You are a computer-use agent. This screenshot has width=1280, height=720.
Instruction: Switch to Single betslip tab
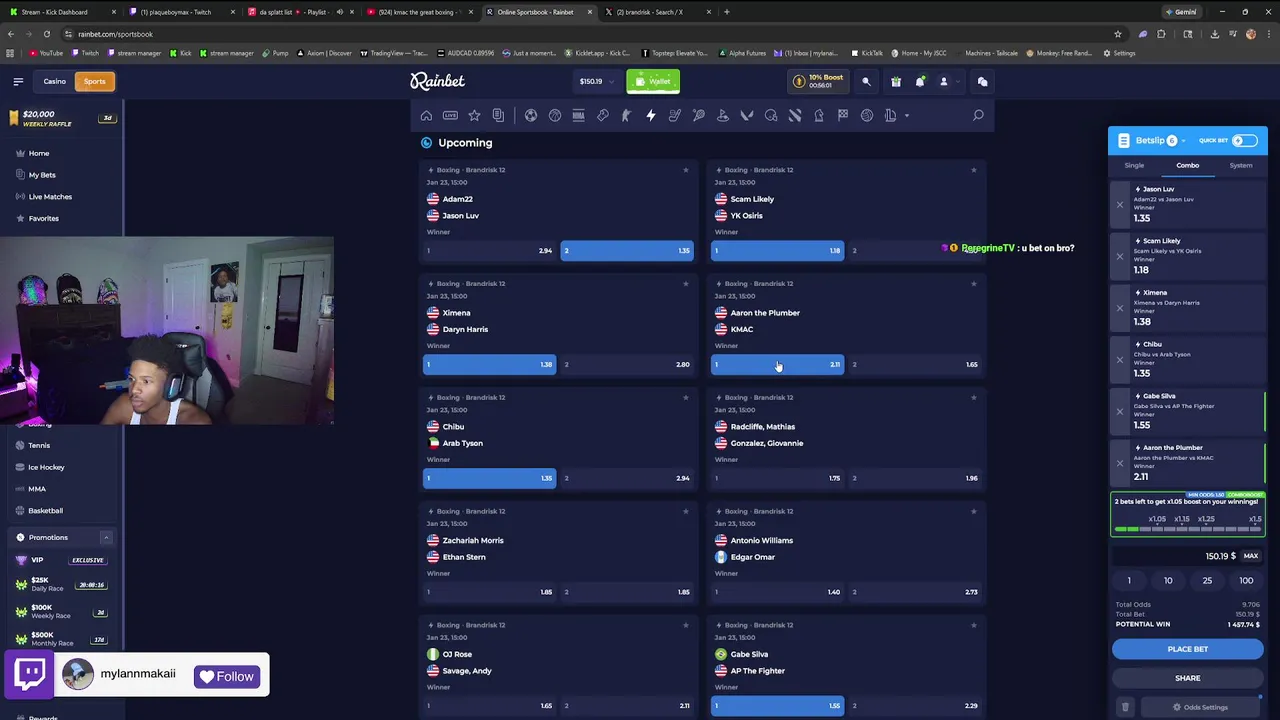click(x=1134, y=166)
